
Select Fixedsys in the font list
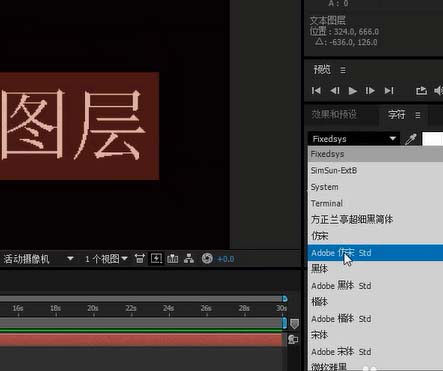click(x=375, y=154)
